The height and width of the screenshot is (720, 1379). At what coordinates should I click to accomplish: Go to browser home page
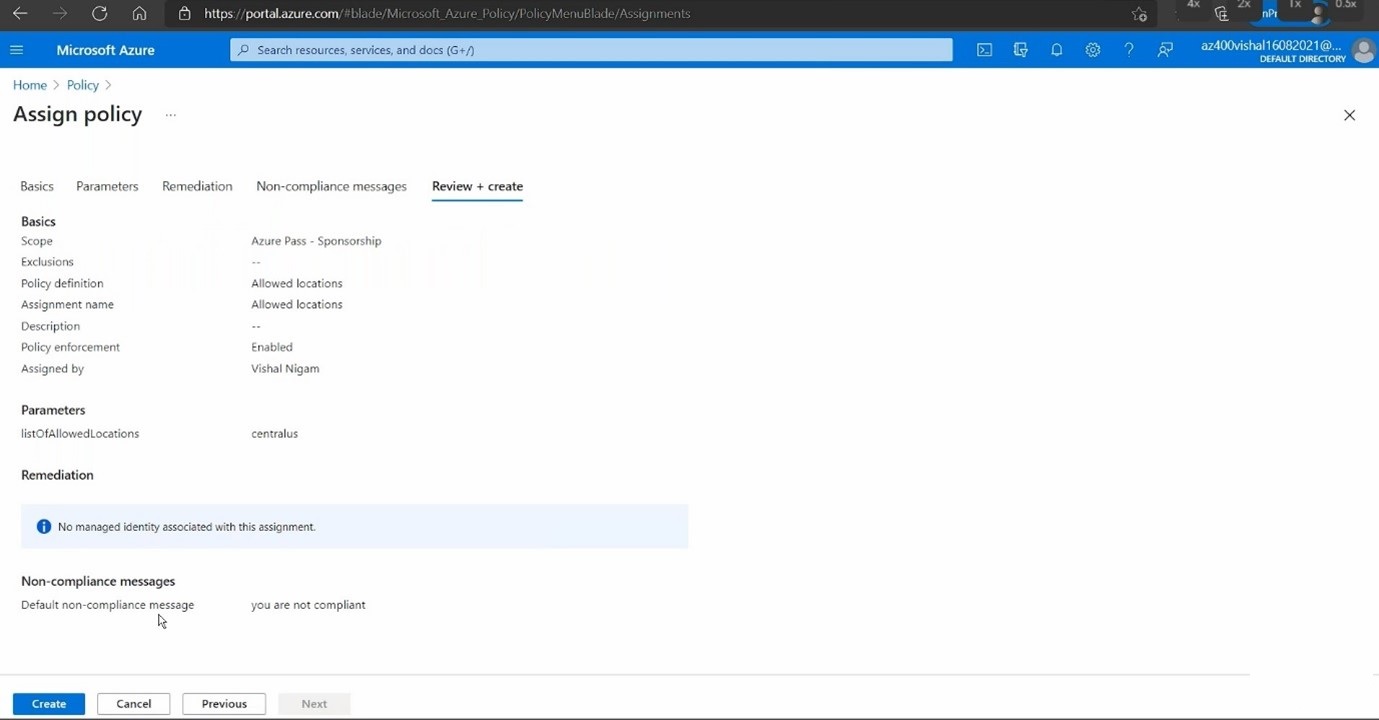[139, 14]
